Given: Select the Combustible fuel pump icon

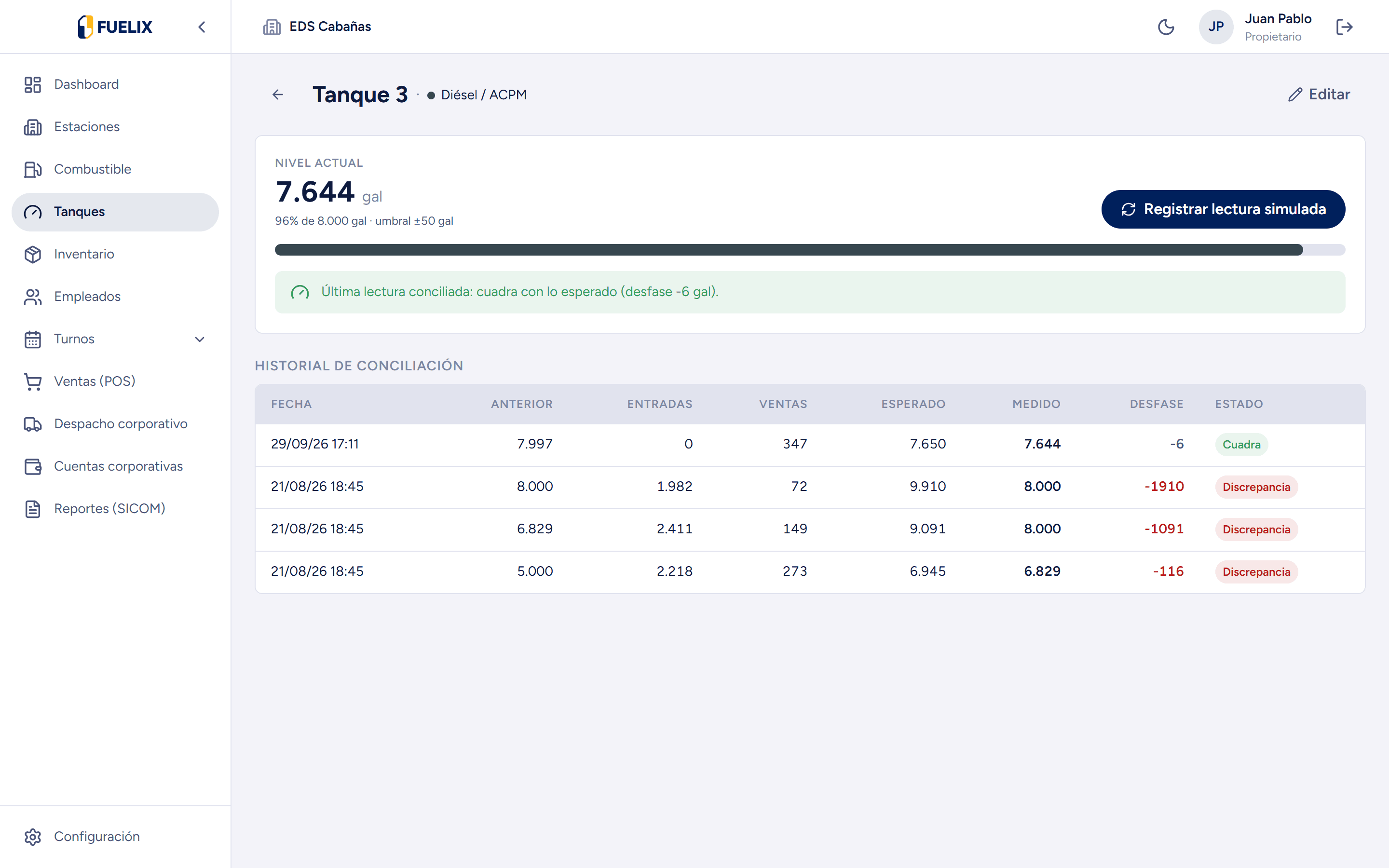Looking at the screenshot, I should tap(33, 169).
